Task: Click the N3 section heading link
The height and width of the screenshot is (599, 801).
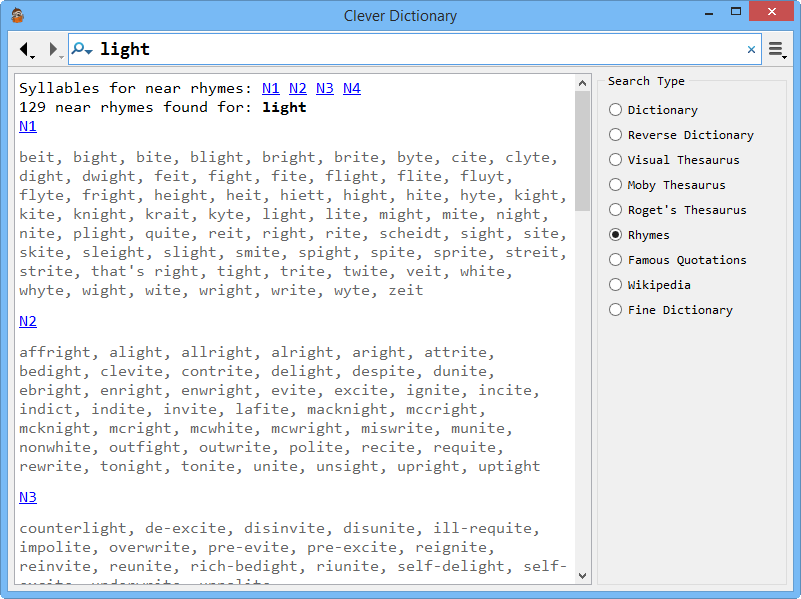Action: [28, 497]
